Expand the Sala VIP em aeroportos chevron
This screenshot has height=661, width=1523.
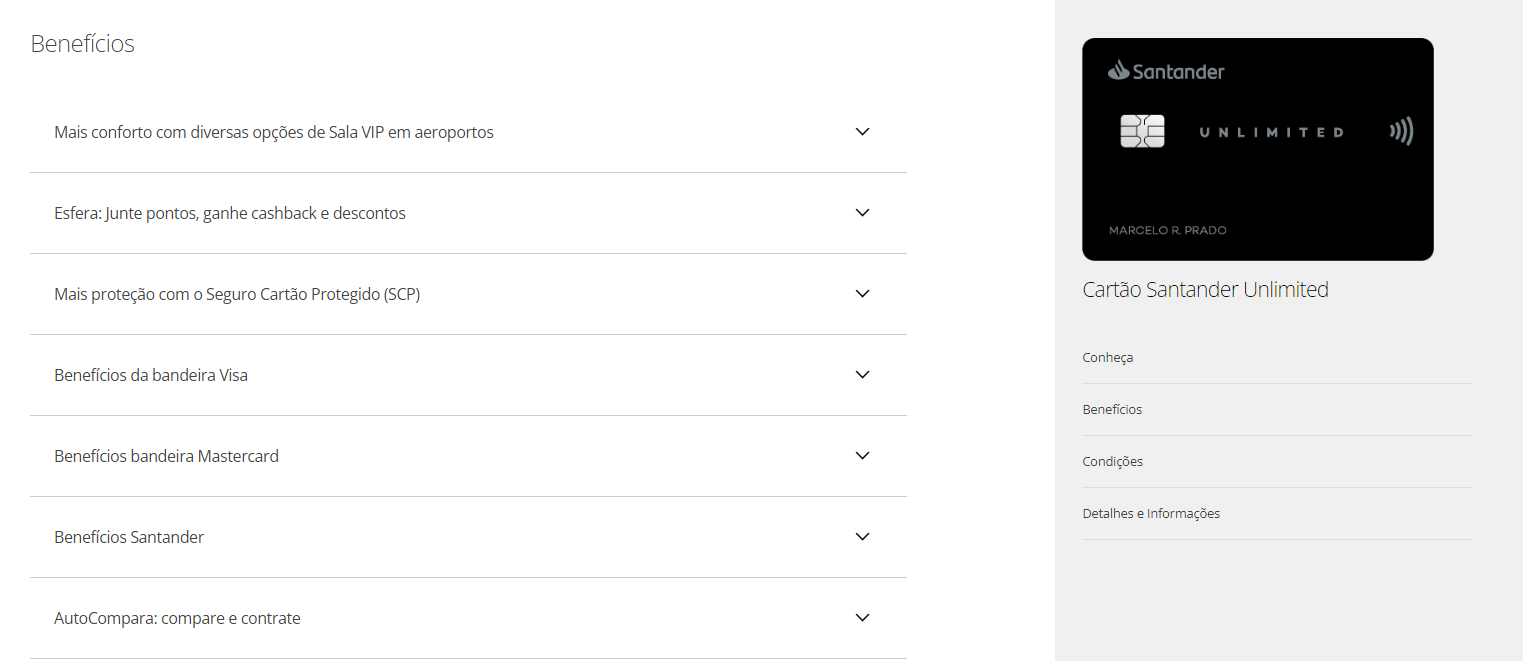pos(863,132)
